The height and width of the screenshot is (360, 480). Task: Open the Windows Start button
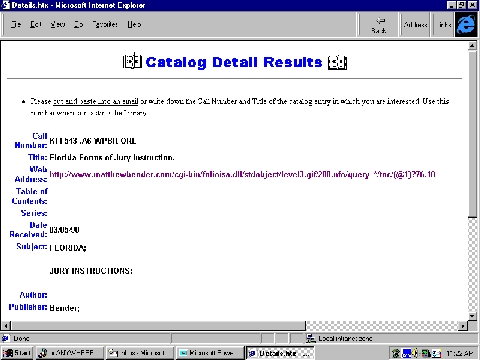(x=17, y=353)
